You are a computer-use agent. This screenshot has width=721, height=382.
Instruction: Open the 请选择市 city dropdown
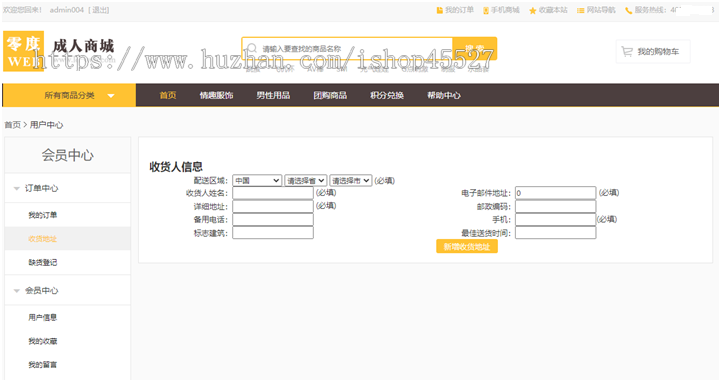[350, 181]
